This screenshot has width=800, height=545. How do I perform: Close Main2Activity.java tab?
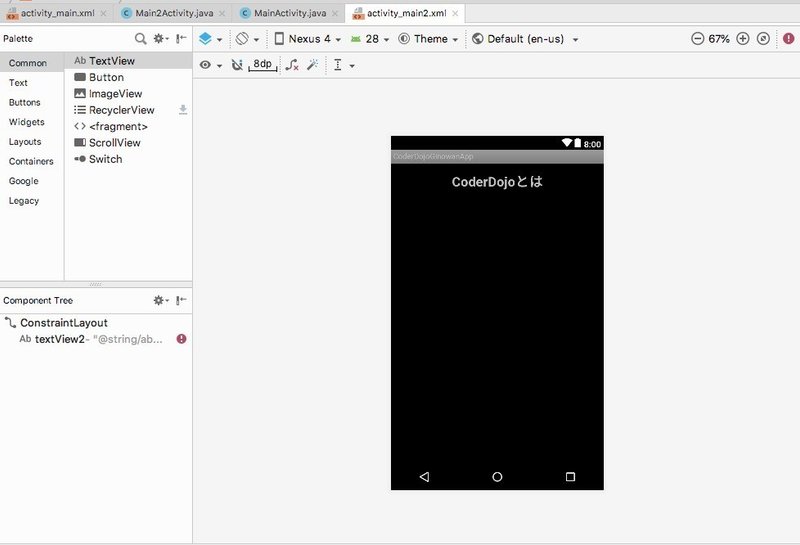pyautogui.click(x=222, y=13)
